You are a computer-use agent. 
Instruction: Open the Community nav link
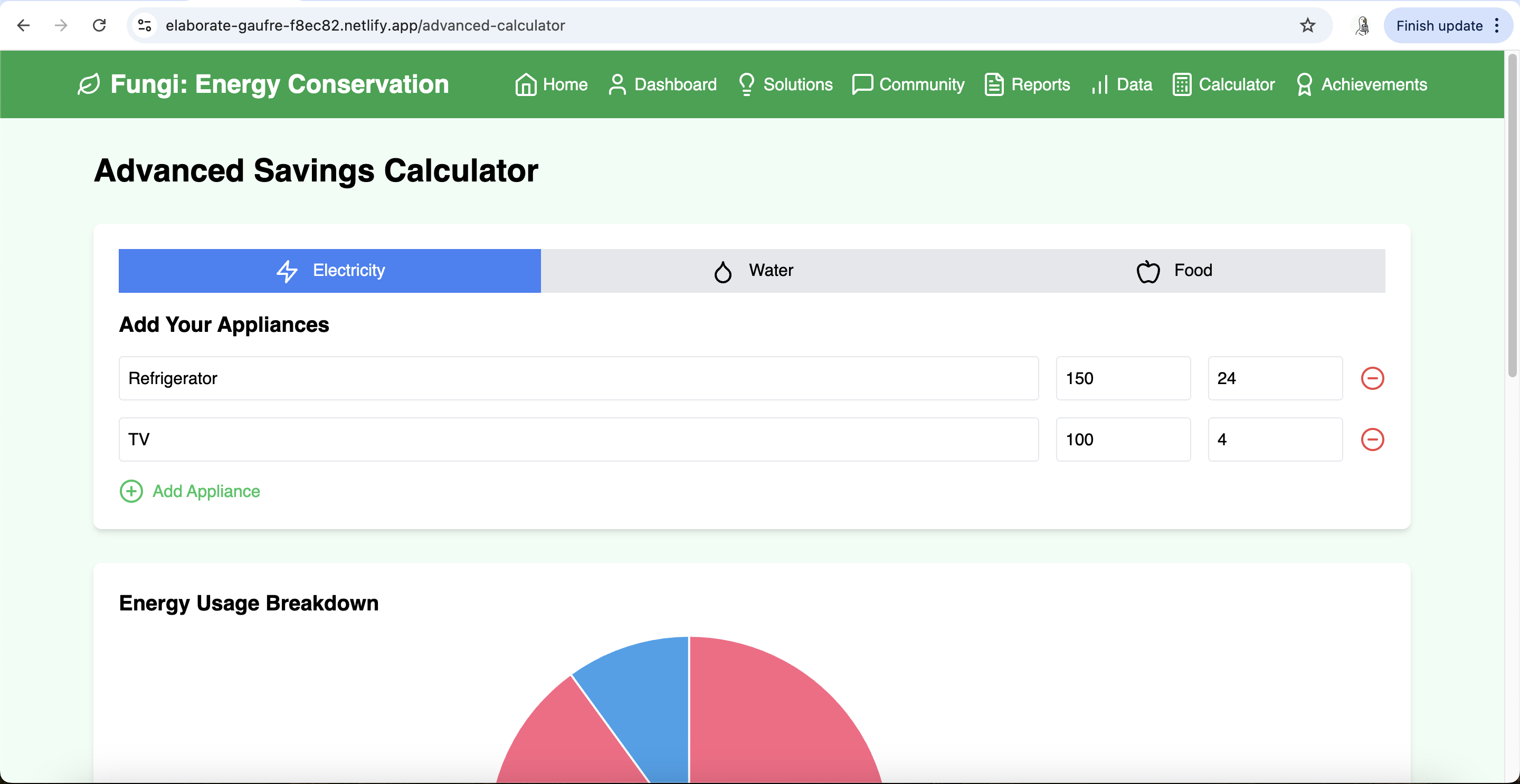[908, 84]
